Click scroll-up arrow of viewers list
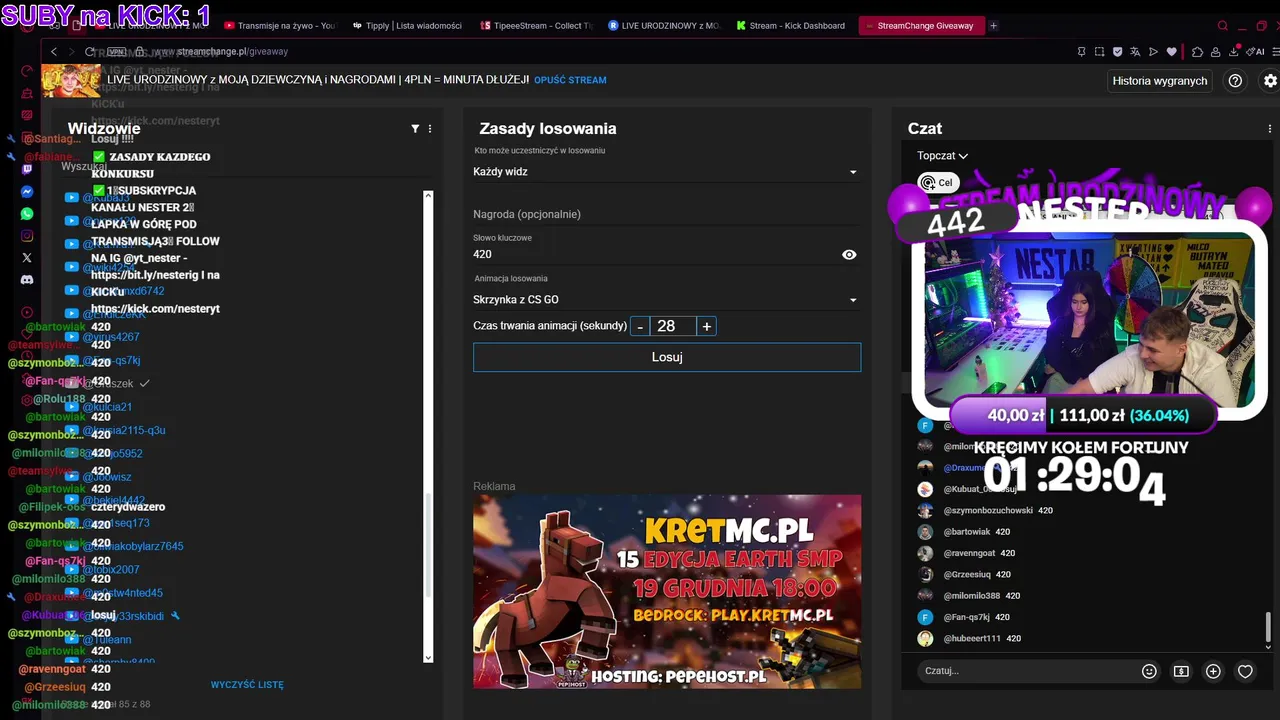The height and width of the screenshot is (720, 1280). click(x=428, y=196)
